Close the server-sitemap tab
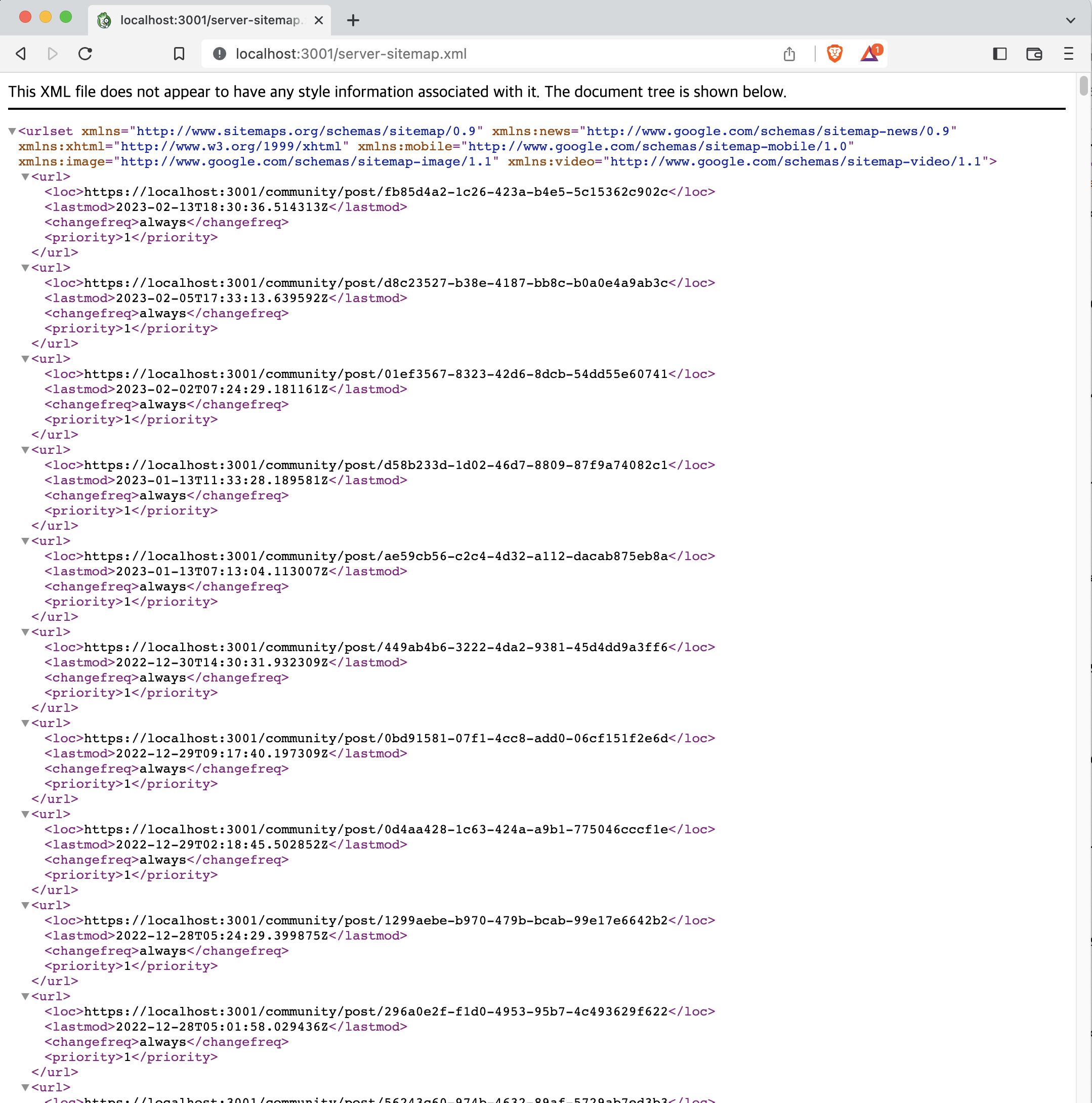 click(318, 21)
